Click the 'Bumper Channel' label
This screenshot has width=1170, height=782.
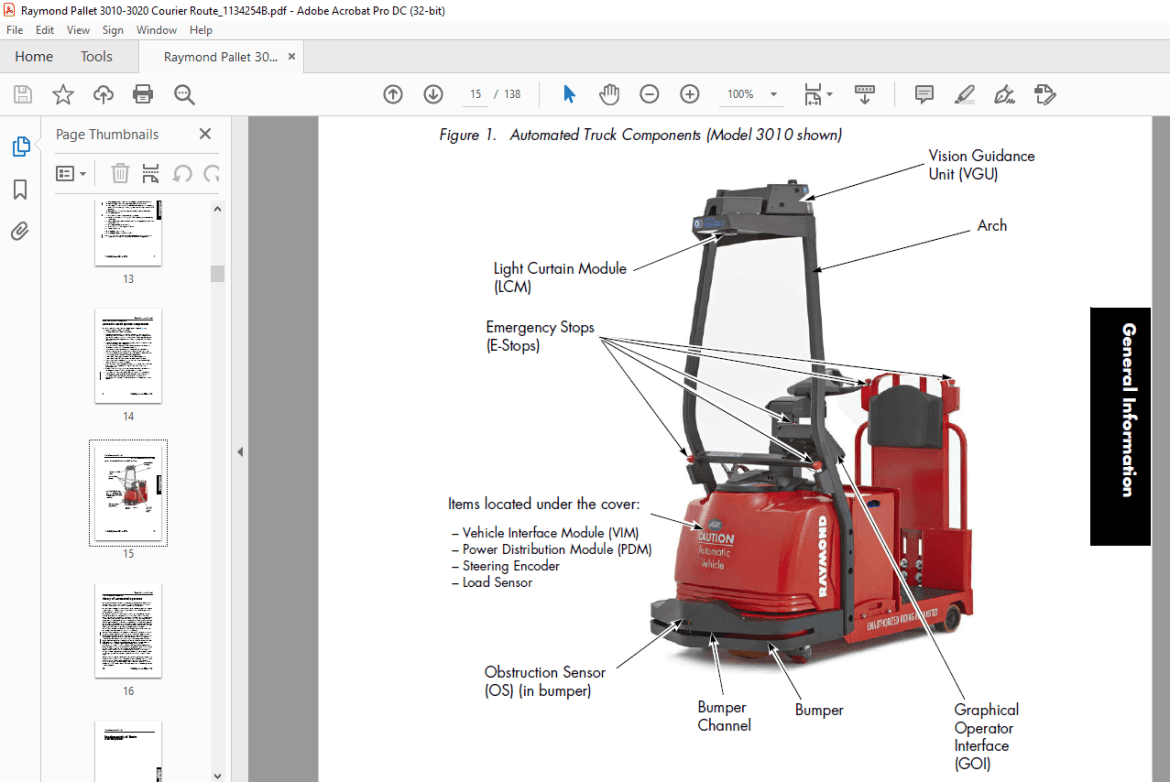click(724, 716)
